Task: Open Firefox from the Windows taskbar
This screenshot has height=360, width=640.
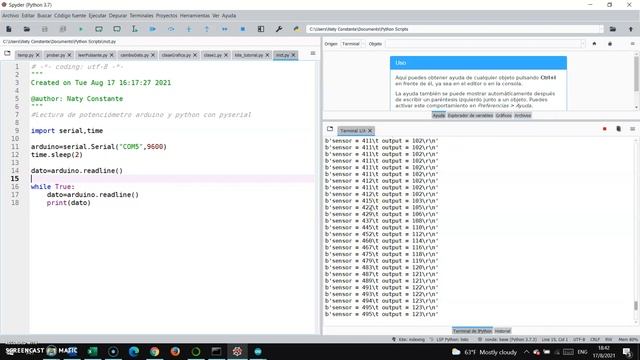Action: click(175, 351)
